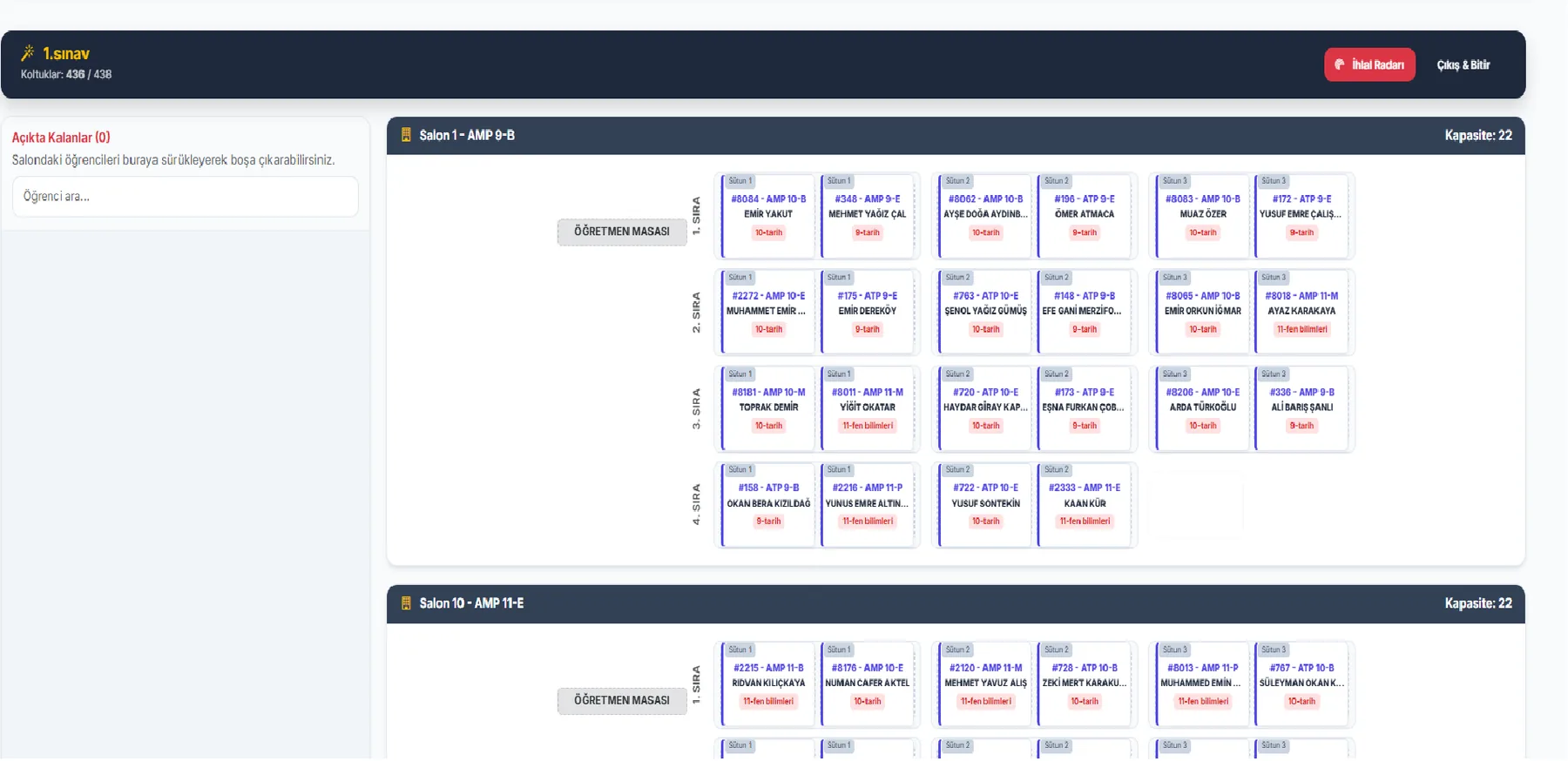Select the #8011 YİĞİT OKATAR card
This screenshot has width=1568, height=761.
pyautogui.click(x=868, y=409)
